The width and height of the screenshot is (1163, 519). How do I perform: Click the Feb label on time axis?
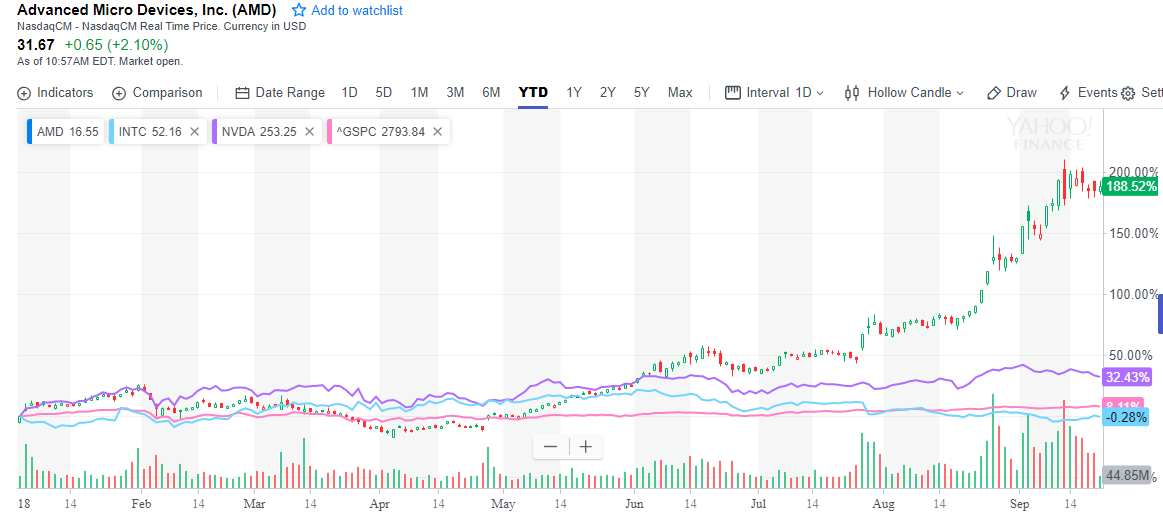click(x=141, y=502)
